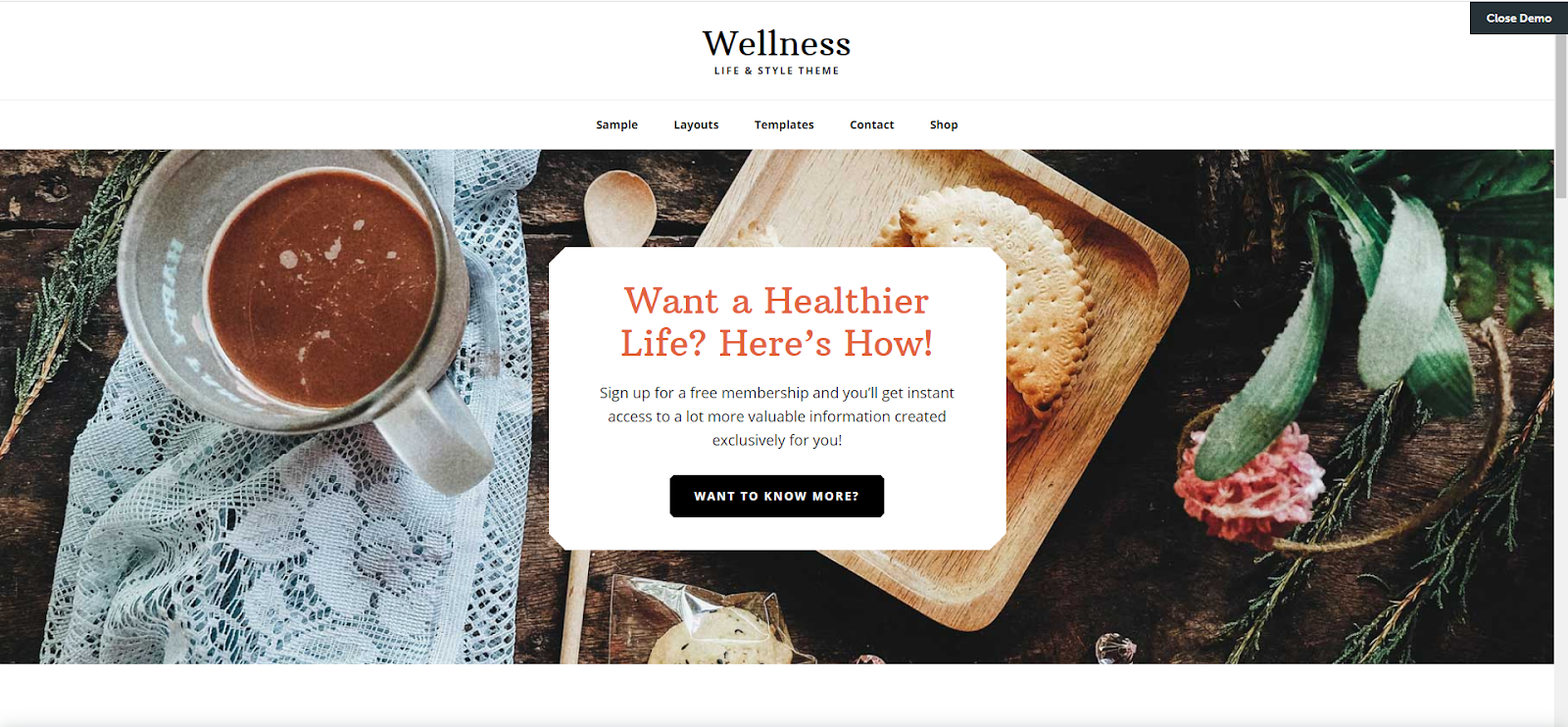The image size is (1568, 727).
Task: Visit the Shop link in the navigation
Action: (x=944, y=124)
